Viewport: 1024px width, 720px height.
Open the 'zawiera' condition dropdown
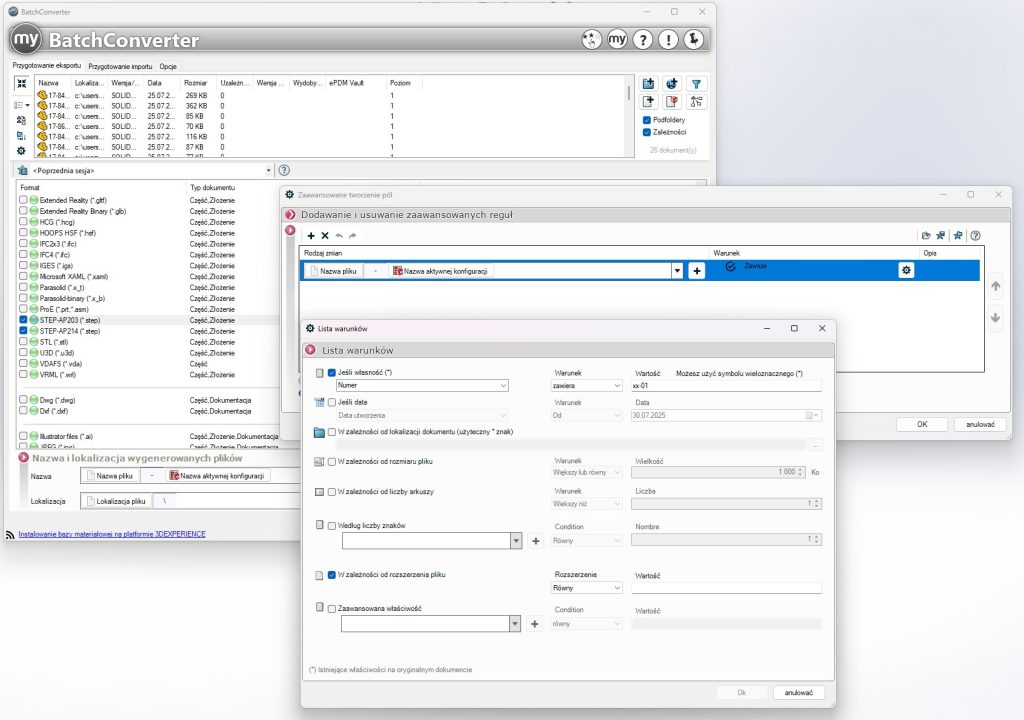pyautogui.click(x=586, y=386)
